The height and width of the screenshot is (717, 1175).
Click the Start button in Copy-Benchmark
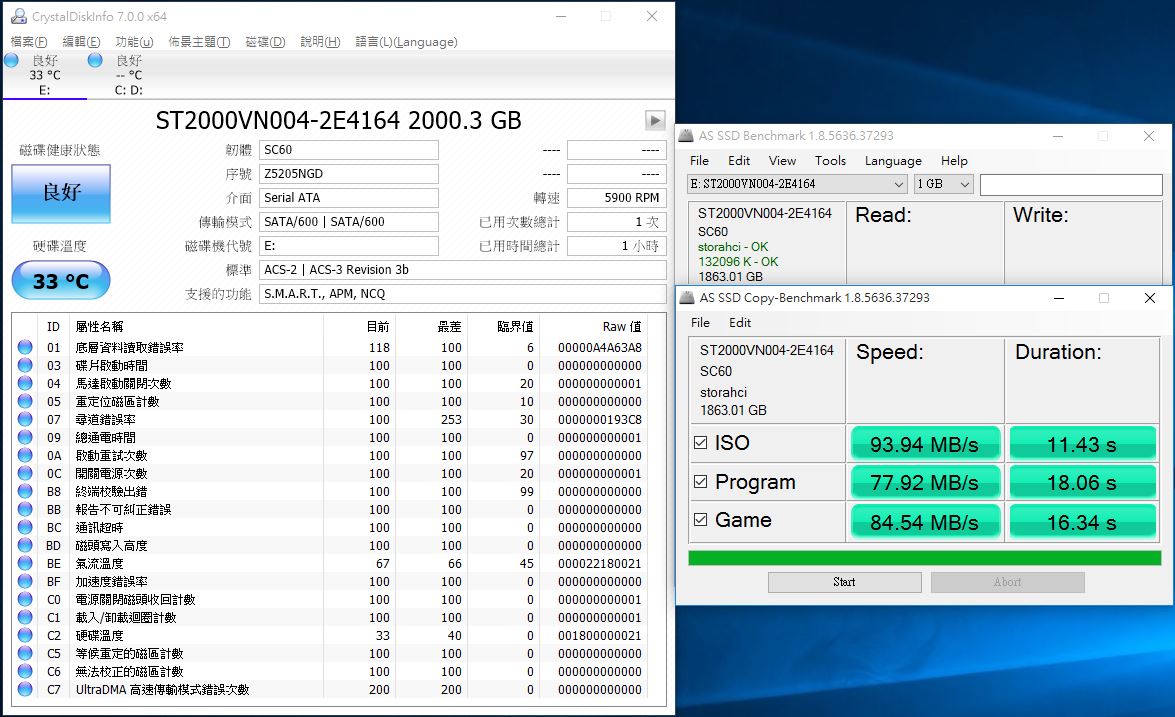845,582
